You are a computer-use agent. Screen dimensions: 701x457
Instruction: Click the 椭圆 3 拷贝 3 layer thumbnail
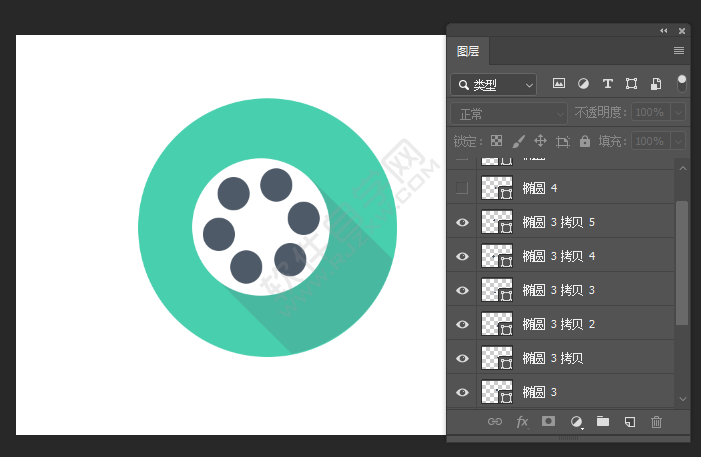[x=496, y=290]
